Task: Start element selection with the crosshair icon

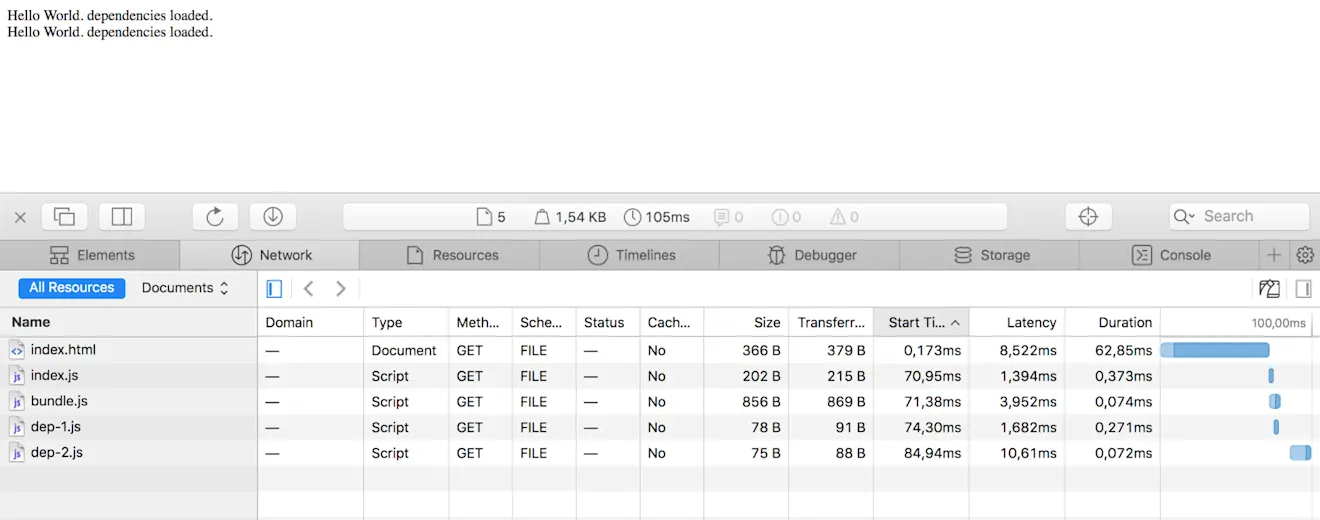Action: tap(1089, 216)
